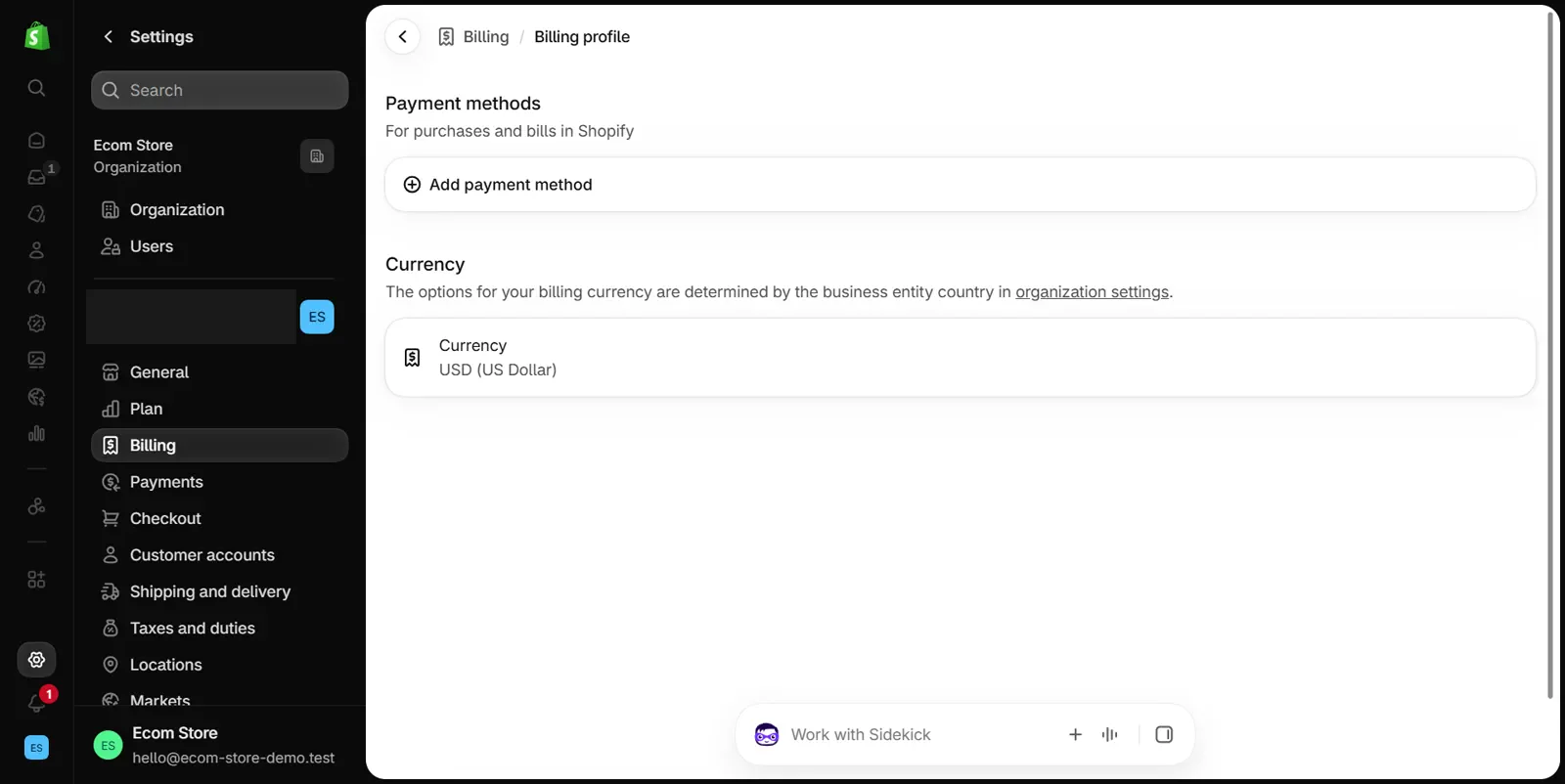Click the Ecom Store Organization label
The image size is (1565, 784).
click(x=138, y=156)
